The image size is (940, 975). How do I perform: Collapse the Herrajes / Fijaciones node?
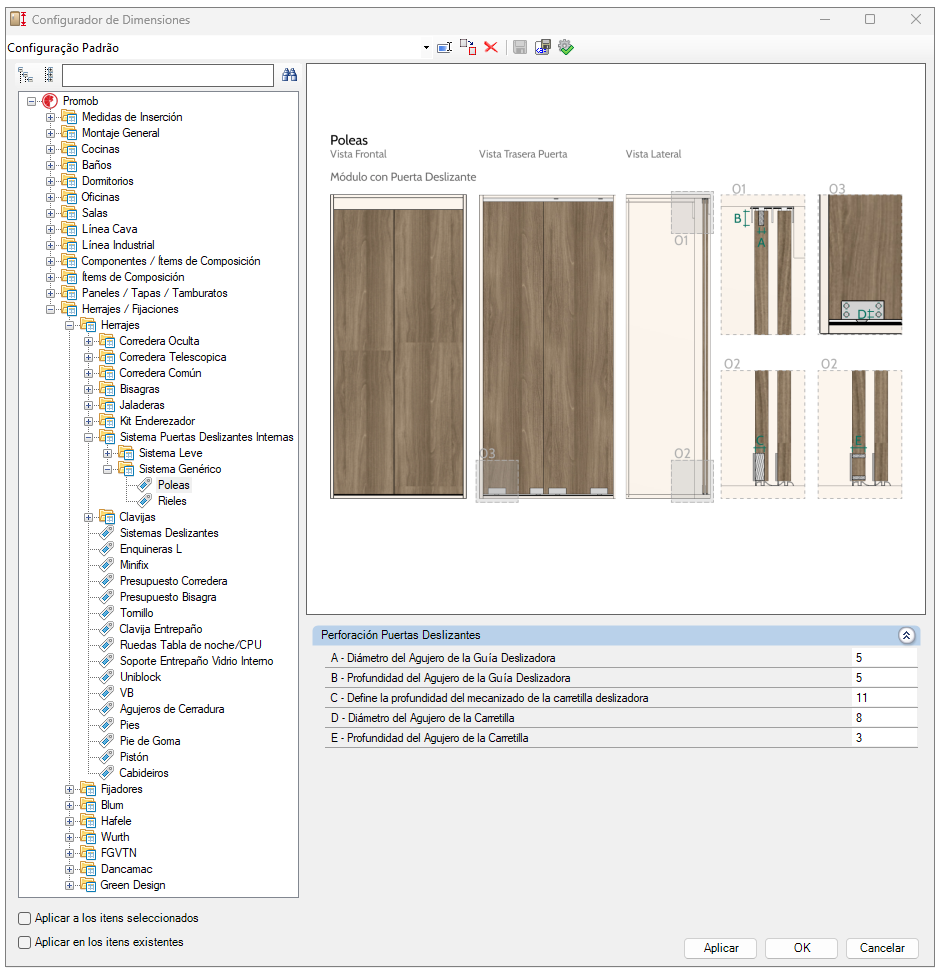tap(50, 309)
